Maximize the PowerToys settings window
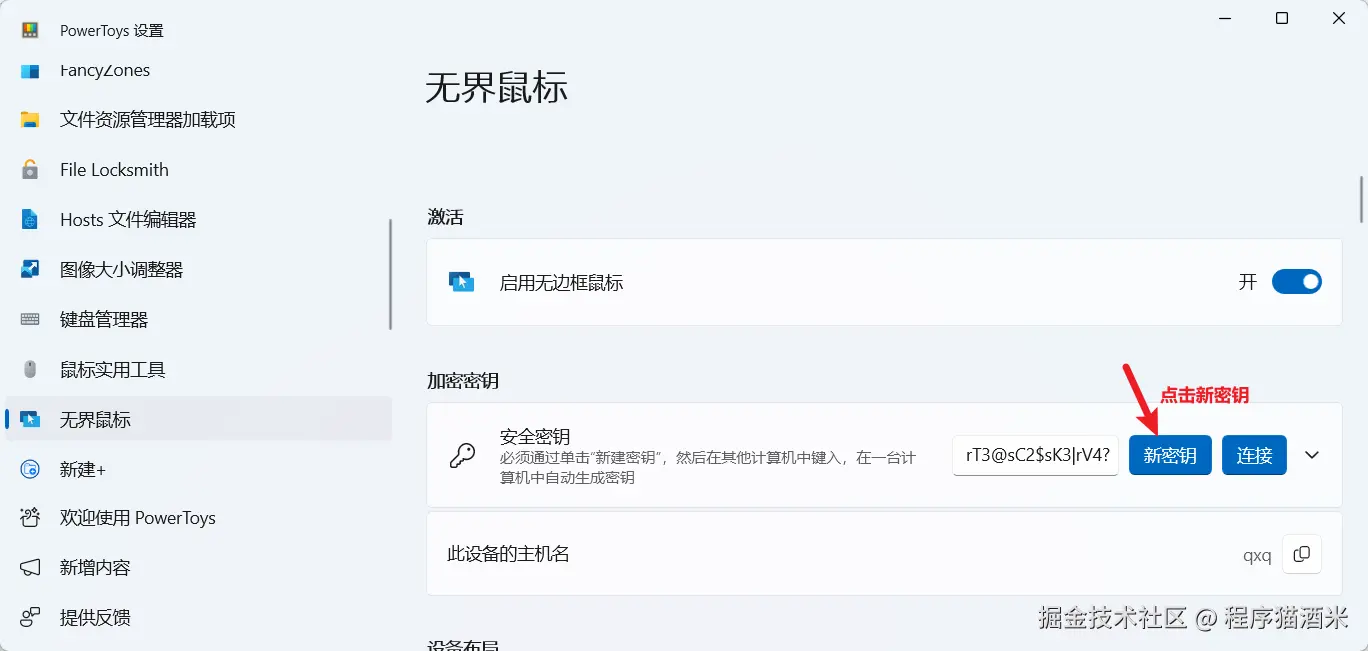The image size is (1368, 651). tap(1282, 18)
